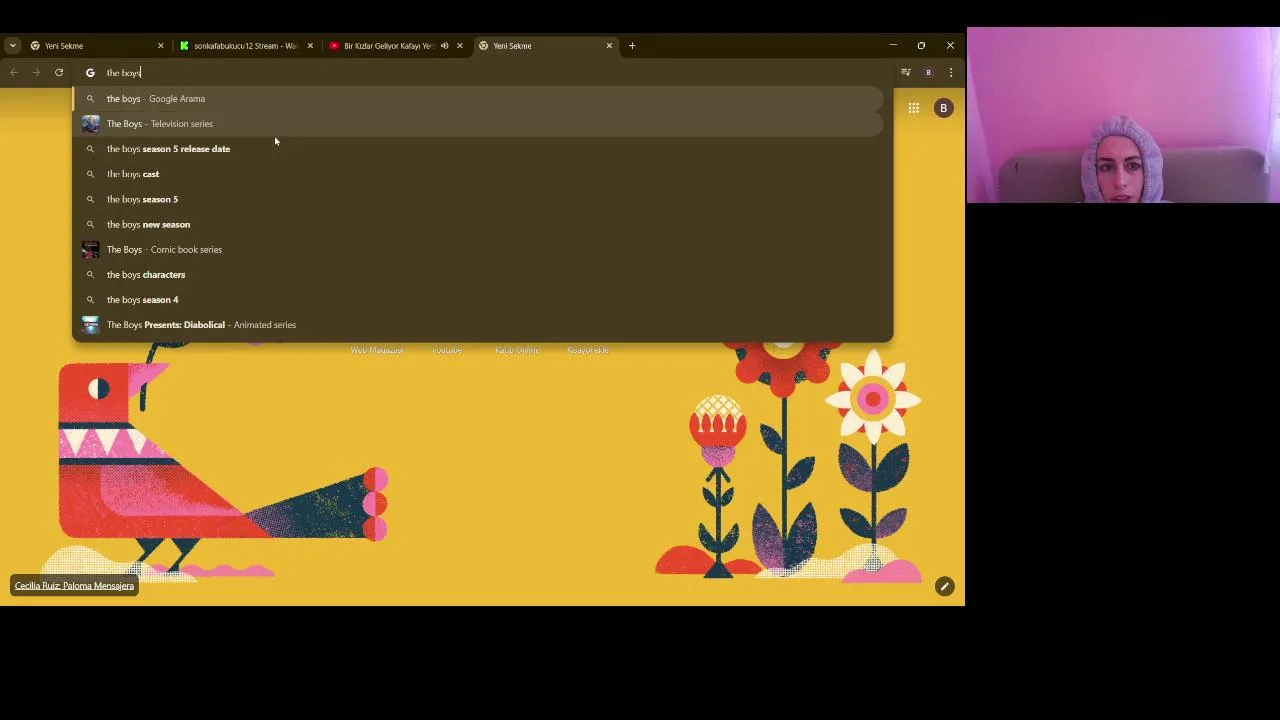
Task: Click the Google icon in address bar
Action: [90, 72]
